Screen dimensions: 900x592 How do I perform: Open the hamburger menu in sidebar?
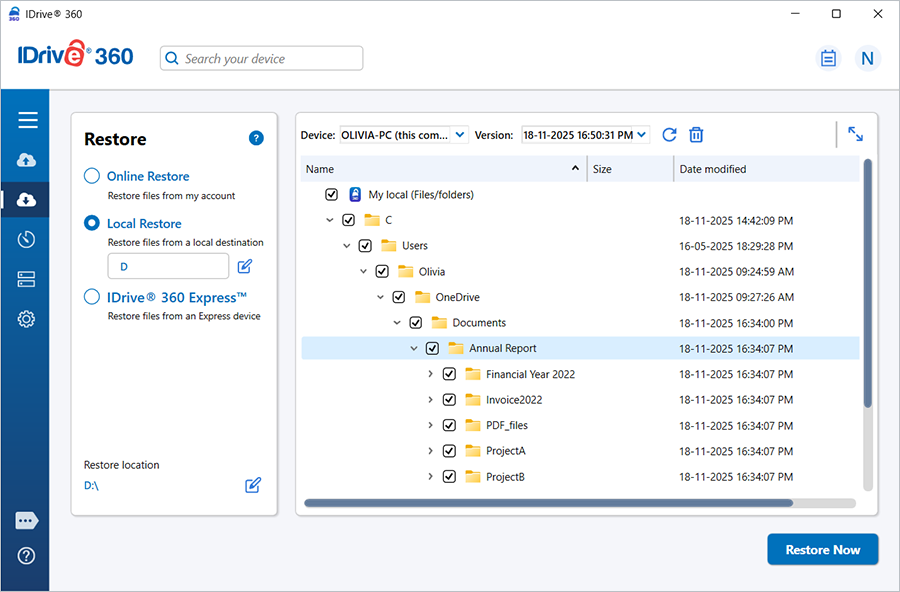(x=27, y=120)
